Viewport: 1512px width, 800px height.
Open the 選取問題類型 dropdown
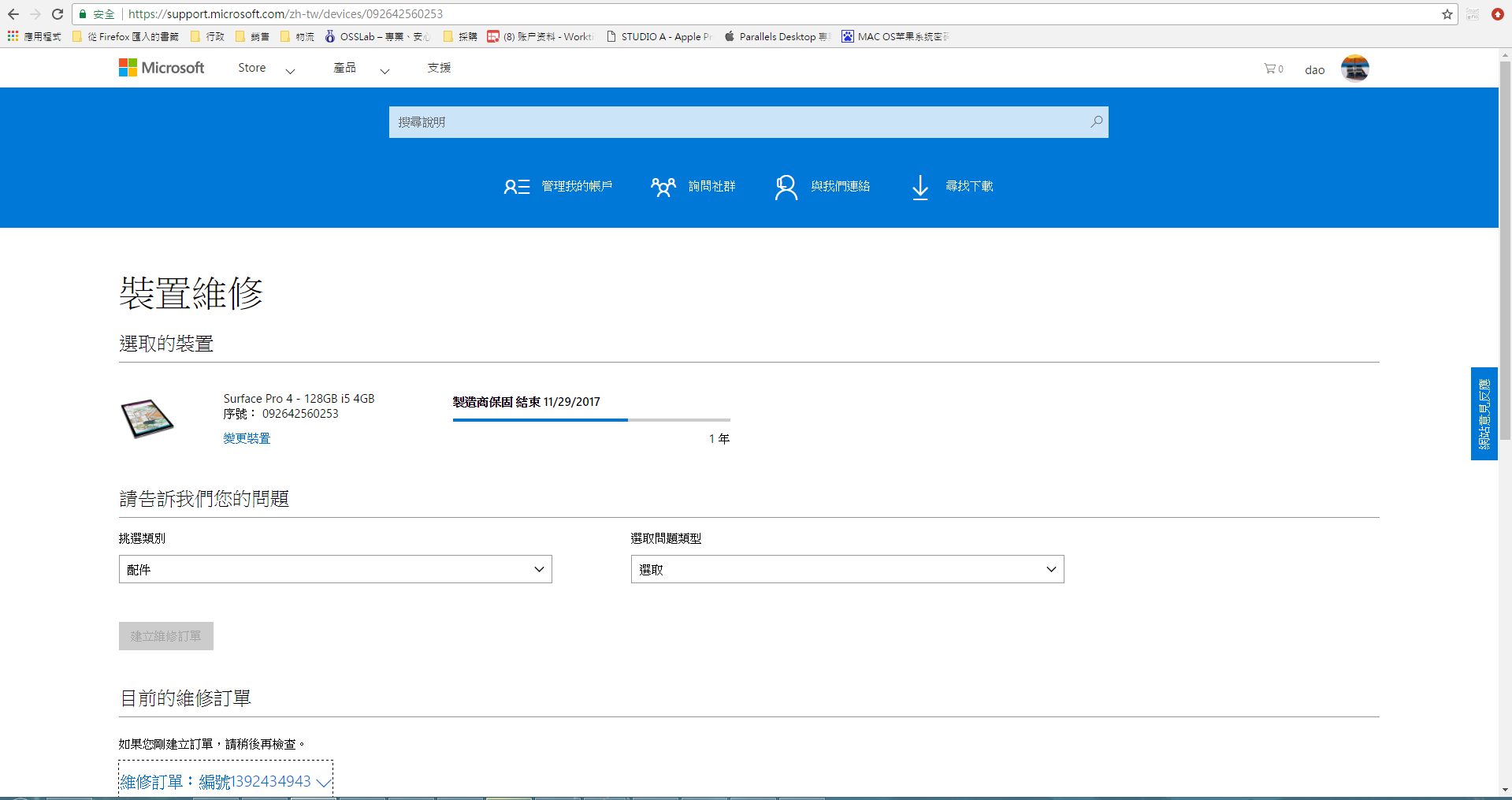coord(848,569)
